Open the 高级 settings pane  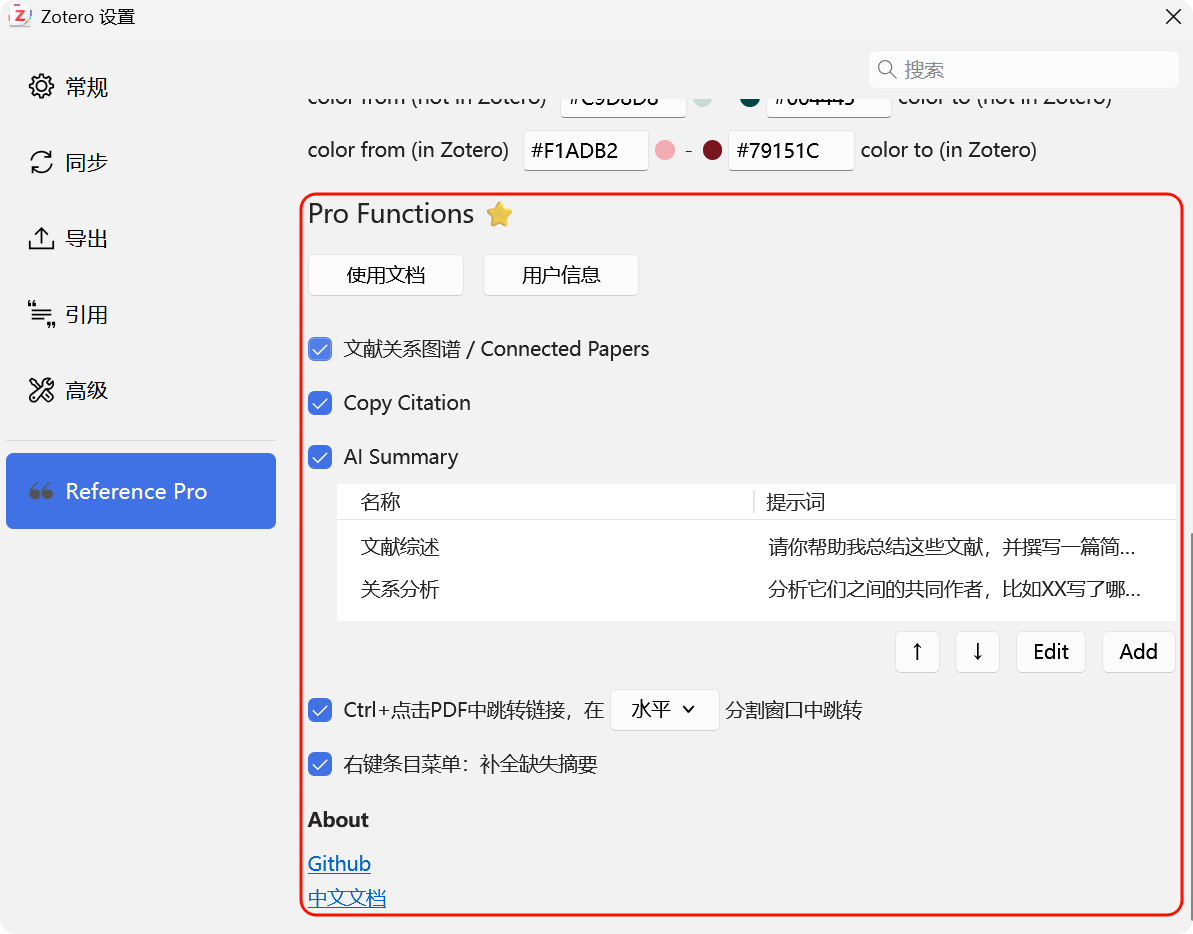click(x=141, y=390)
